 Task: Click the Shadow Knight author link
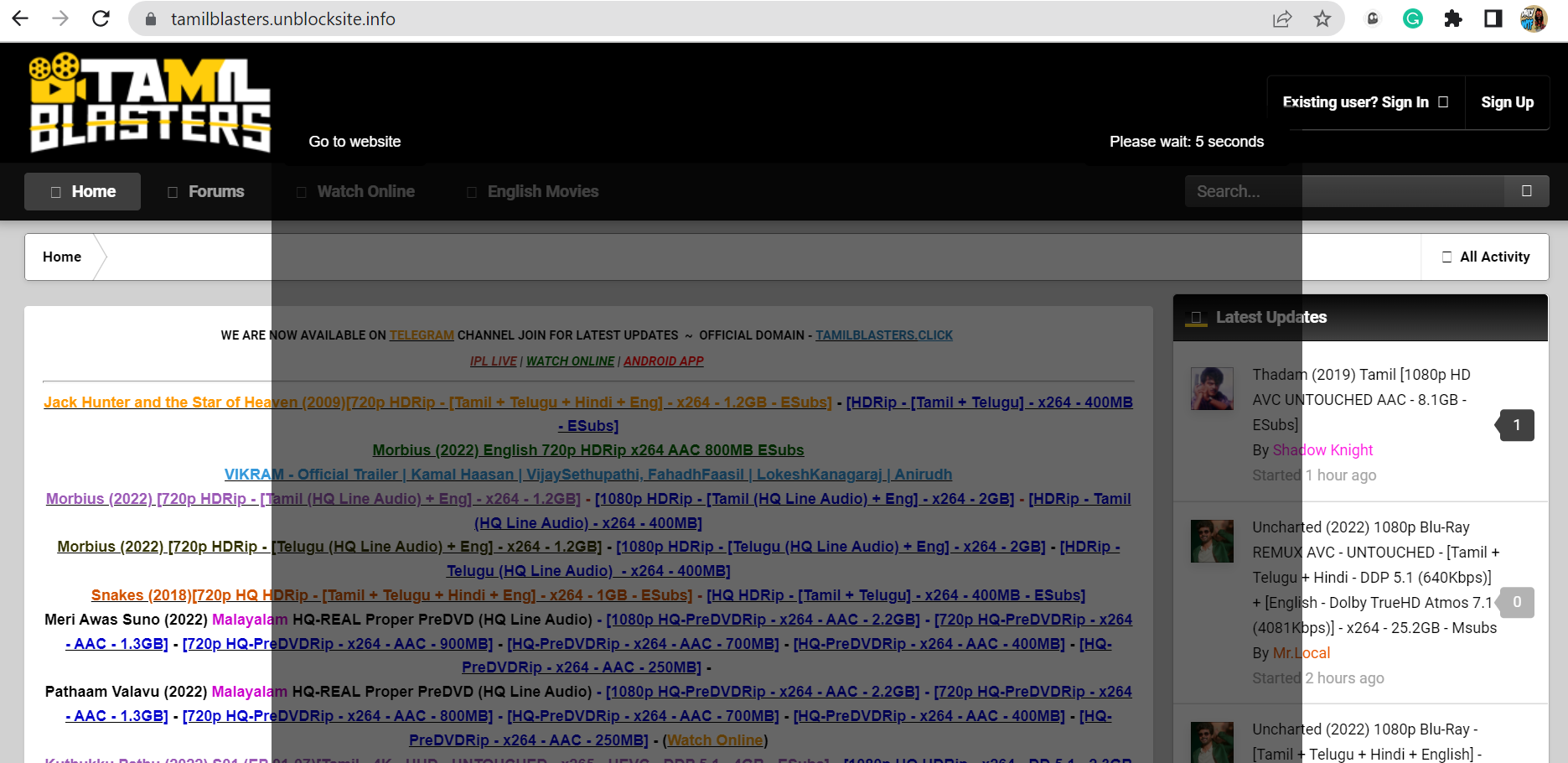pyautogui.click(x=1322, y=450)
